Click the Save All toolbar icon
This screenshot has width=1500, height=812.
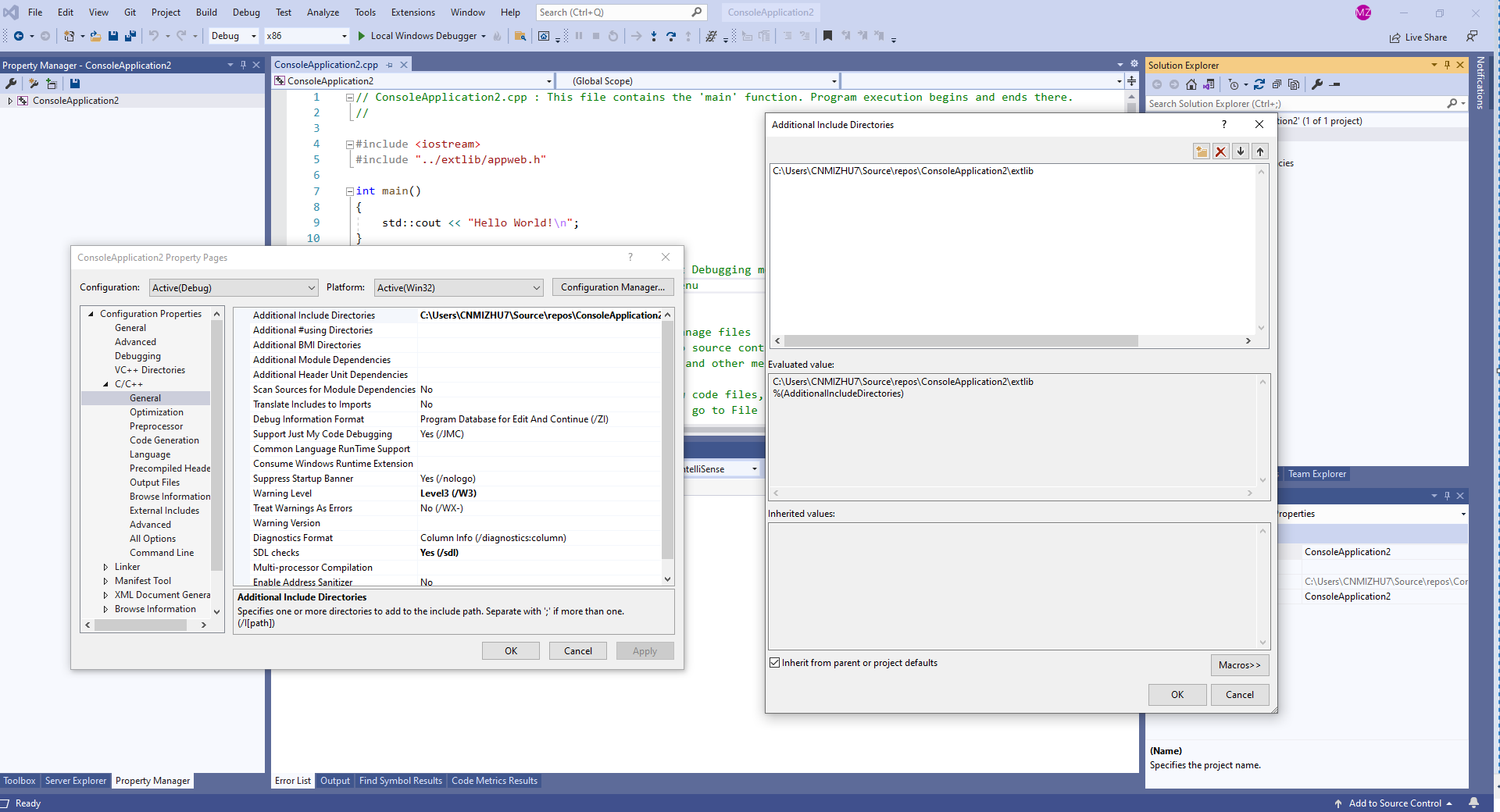[130, 36]
